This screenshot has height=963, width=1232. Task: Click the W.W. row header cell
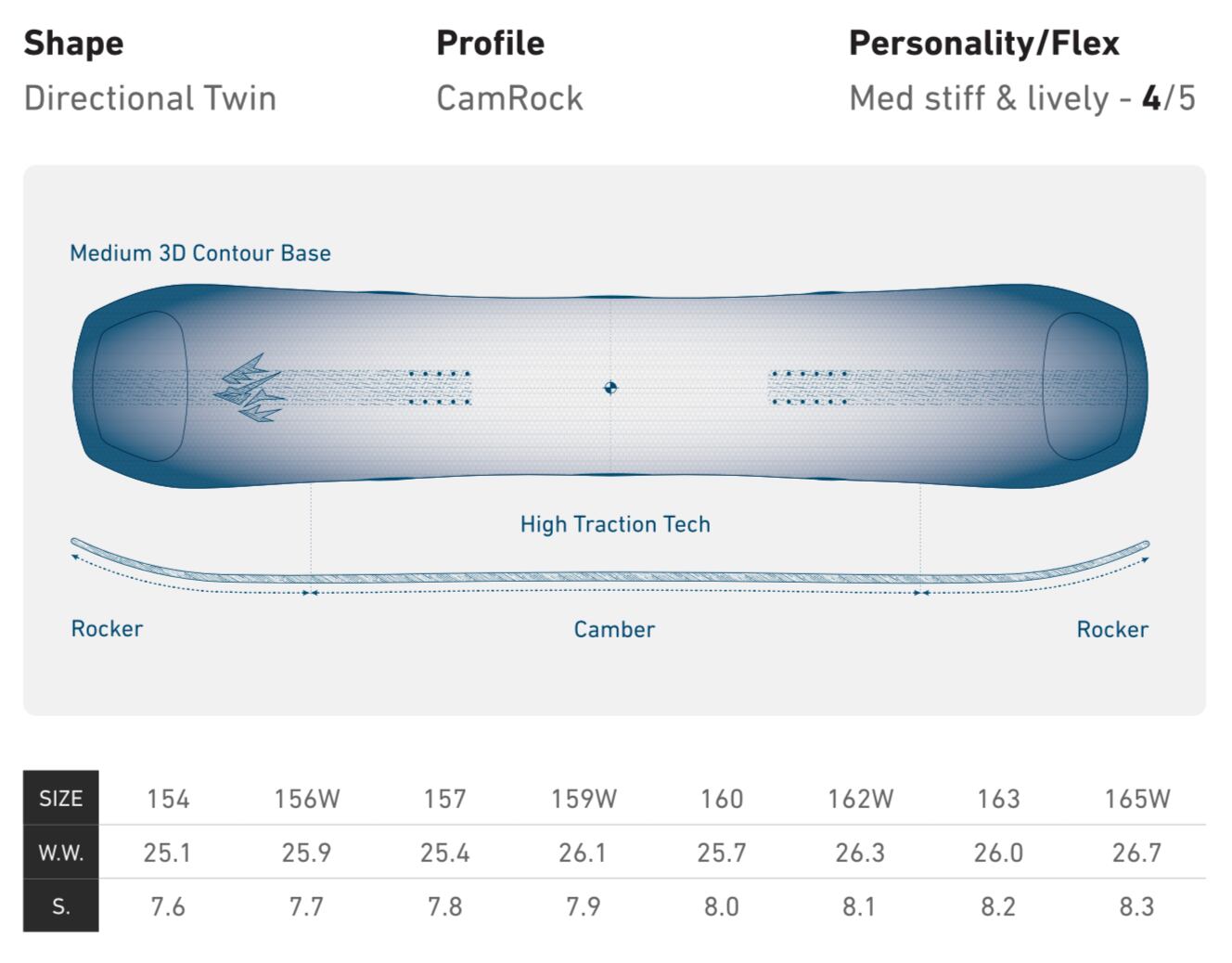pos(61,853)
